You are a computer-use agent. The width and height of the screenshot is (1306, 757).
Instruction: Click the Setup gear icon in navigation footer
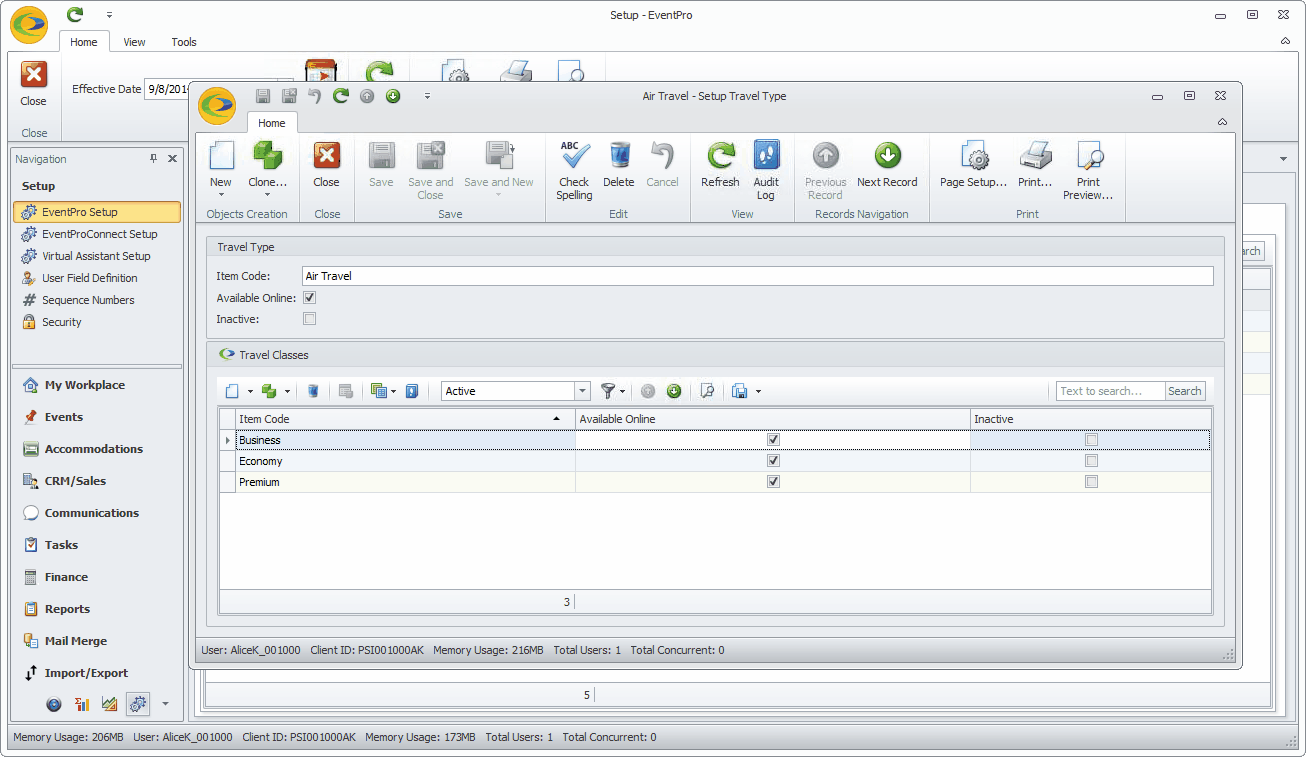coord(138,704)
